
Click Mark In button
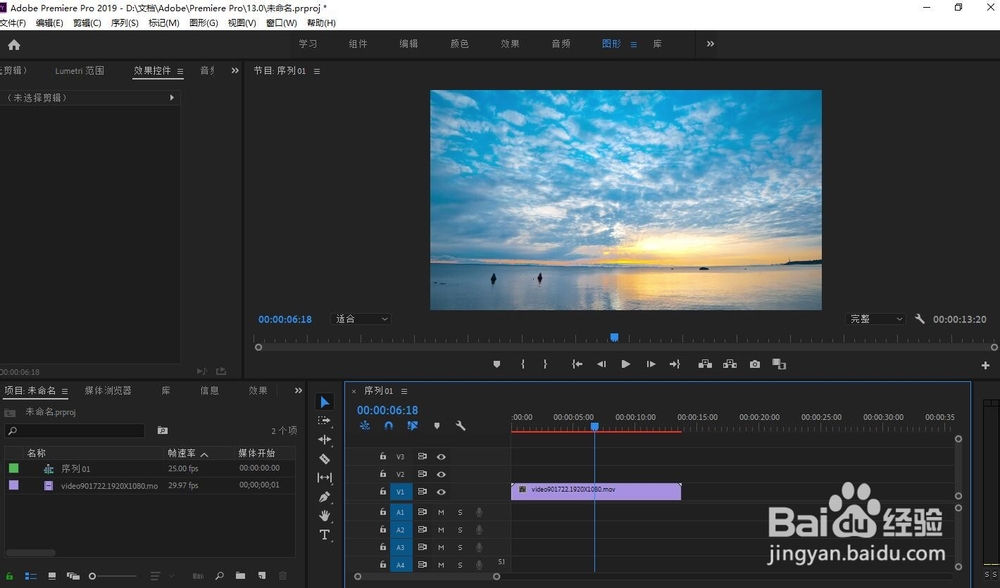(x=522, y=364)
